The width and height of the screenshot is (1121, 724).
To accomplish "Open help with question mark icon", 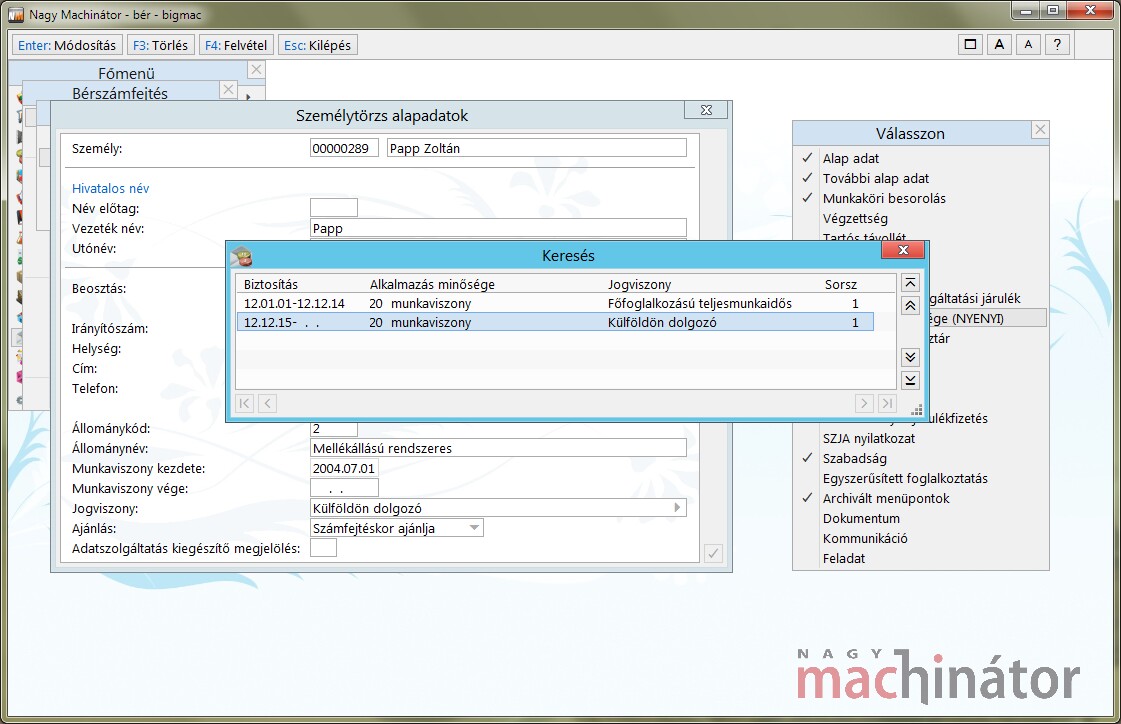I will pos(1057,44).
